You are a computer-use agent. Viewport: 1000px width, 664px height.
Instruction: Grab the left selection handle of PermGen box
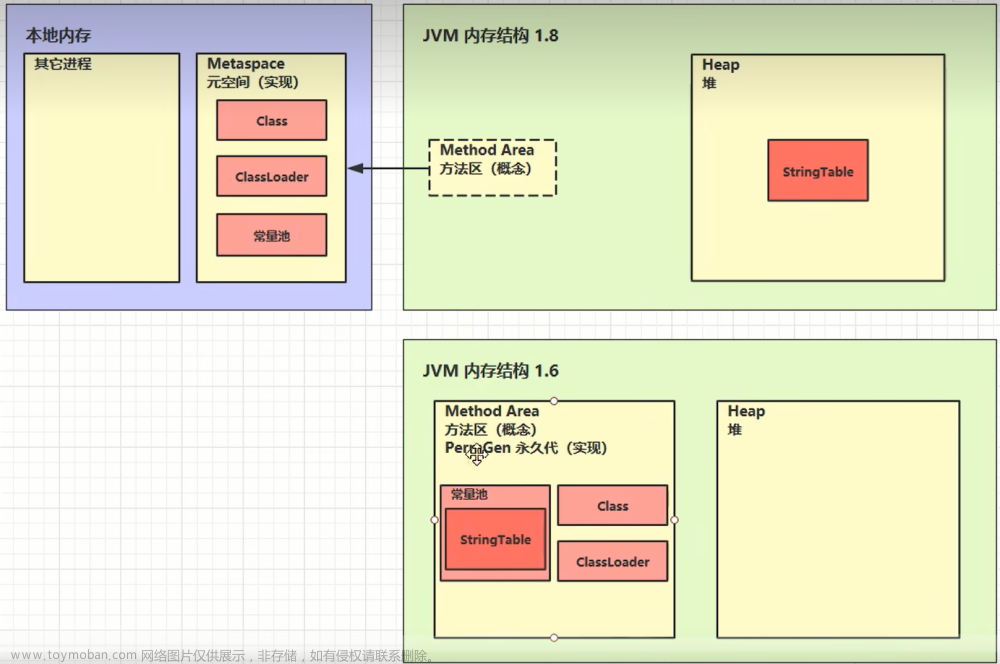[x=434, y=520]
